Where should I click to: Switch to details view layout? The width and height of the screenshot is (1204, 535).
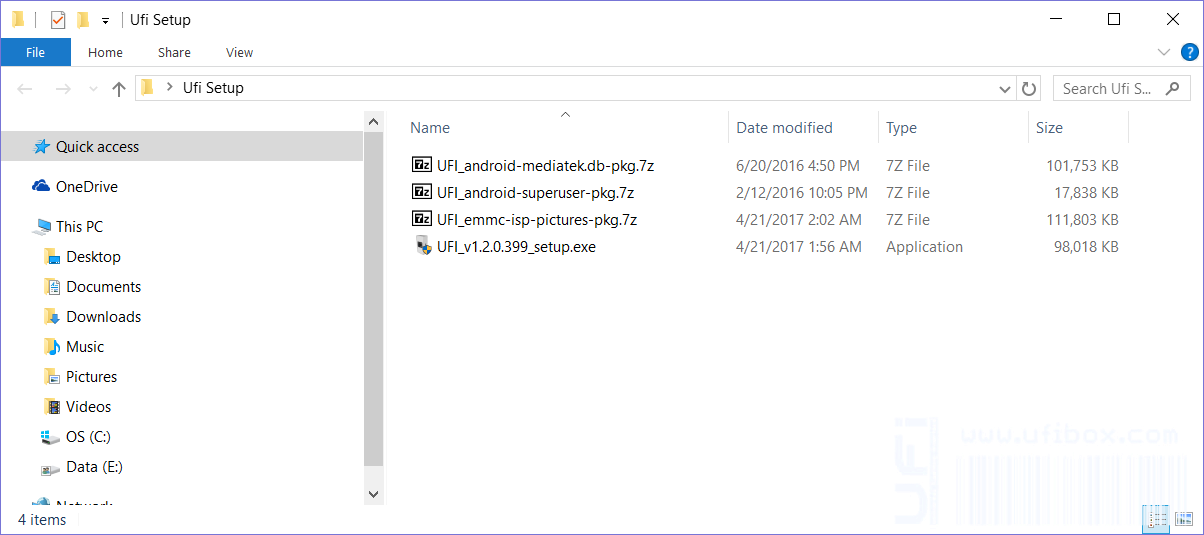click(1156, 517)
